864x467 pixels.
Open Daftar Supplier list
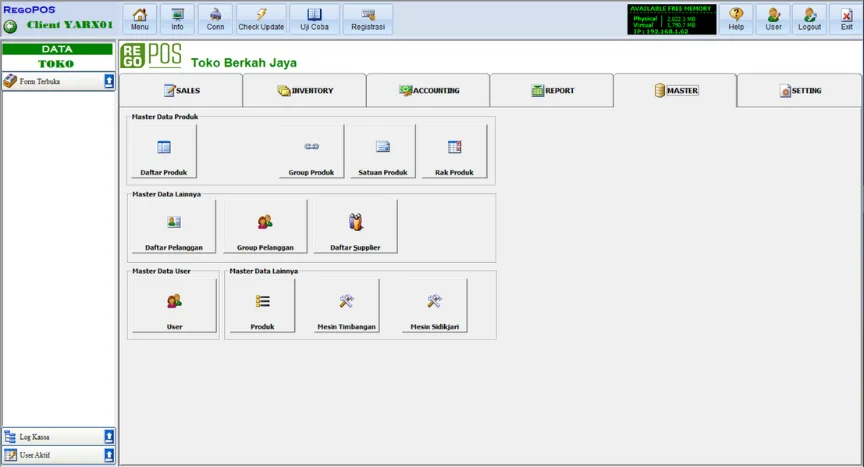point(355,227)
